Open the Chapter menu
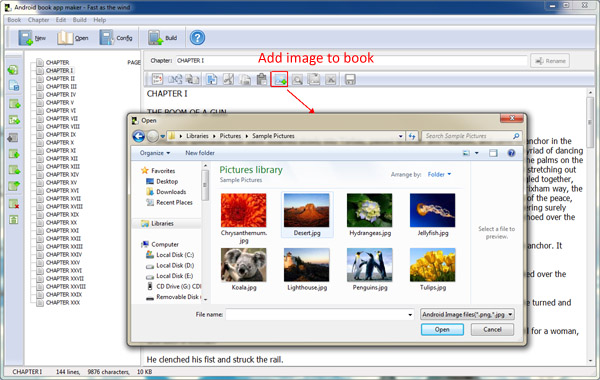 click(38, 20)
